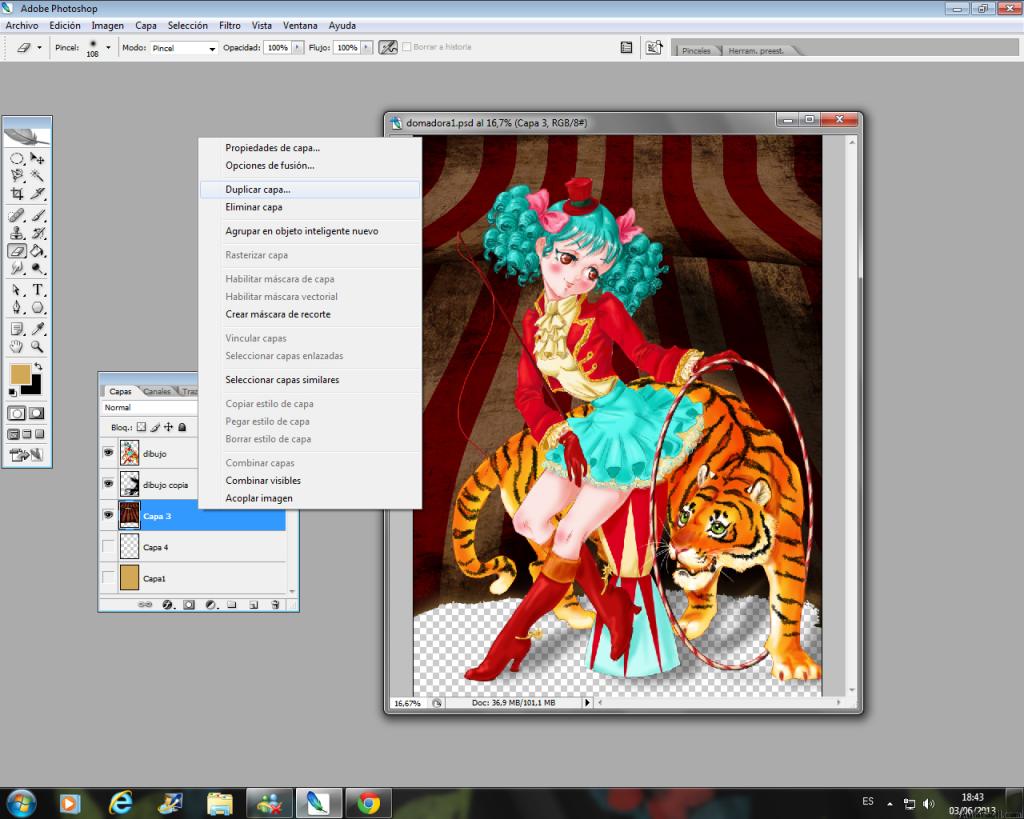Select the Capa 4 layer thumbnail
Screen dimensions: 1024x819
(x=129, y=547)
